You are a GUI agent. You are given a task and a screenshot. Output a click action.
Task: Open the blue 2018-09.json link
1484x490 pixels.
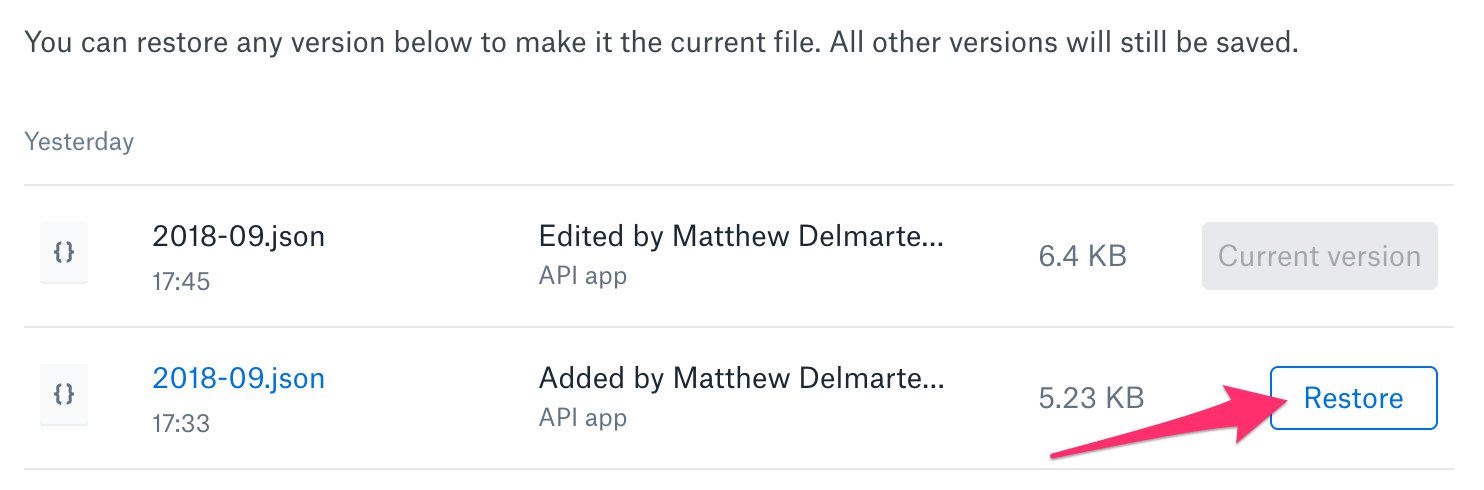[x=238, y=379]
